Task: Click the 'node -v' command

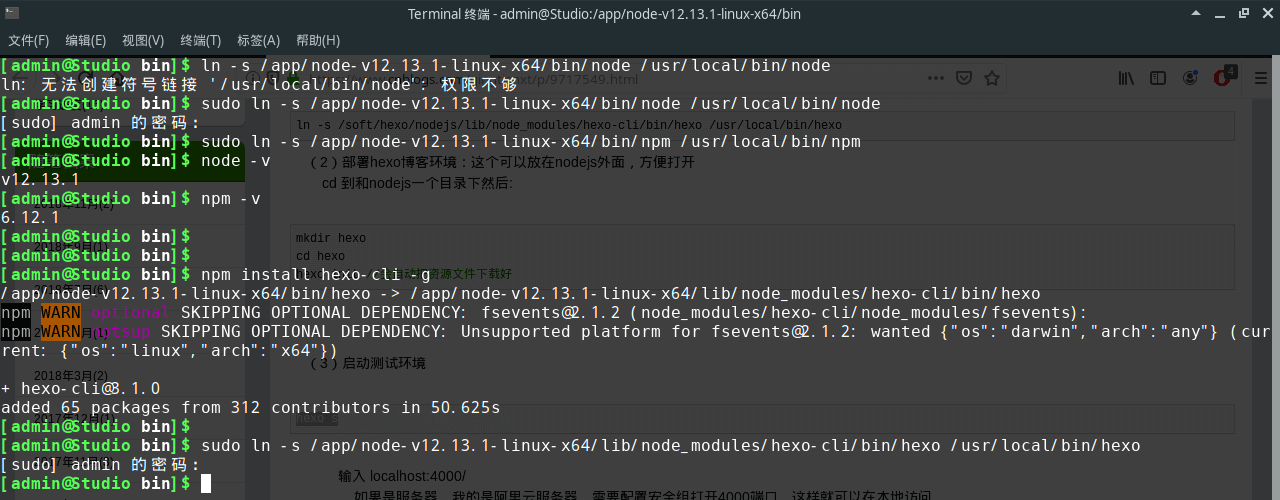Action: coord(236,161)
